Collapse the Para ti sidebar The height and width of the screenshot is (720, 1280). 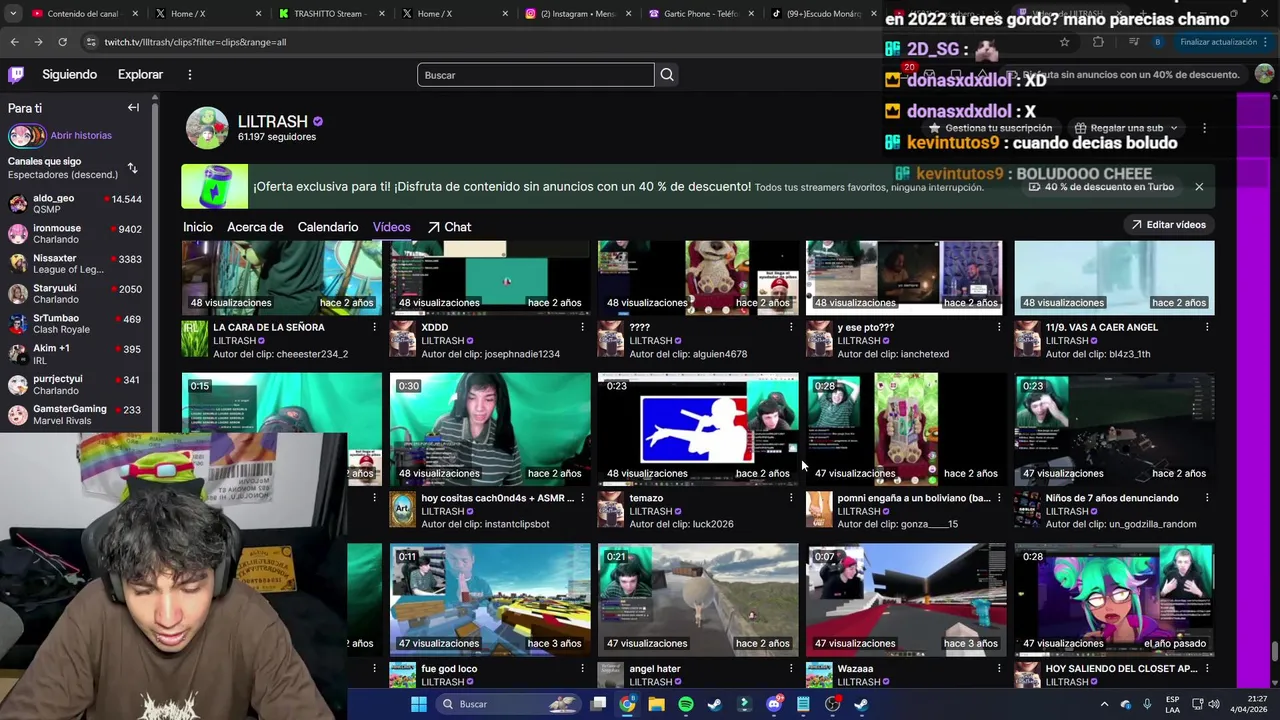(133, 108)
